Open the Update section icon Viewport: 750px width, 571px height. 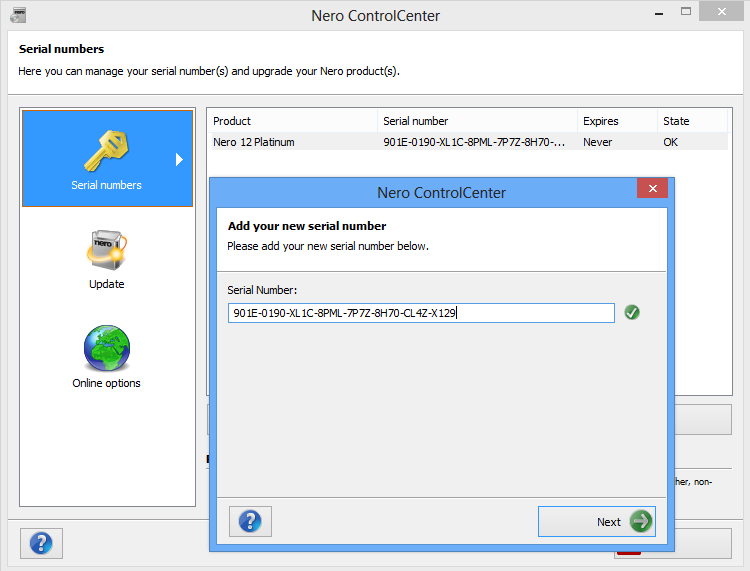107,250
